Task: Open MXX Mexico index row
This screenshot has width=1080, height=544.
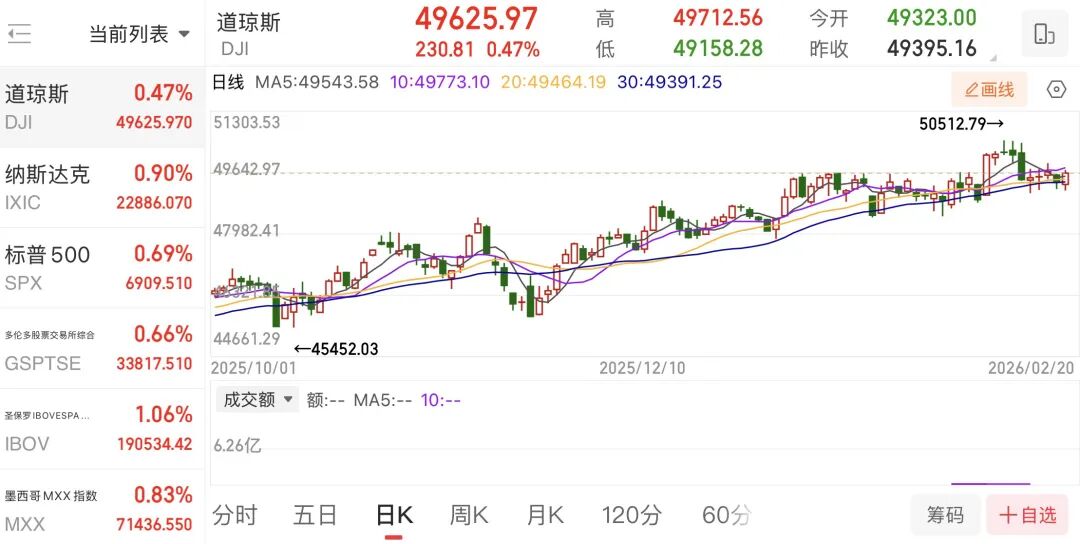Action: coord(100,509)
